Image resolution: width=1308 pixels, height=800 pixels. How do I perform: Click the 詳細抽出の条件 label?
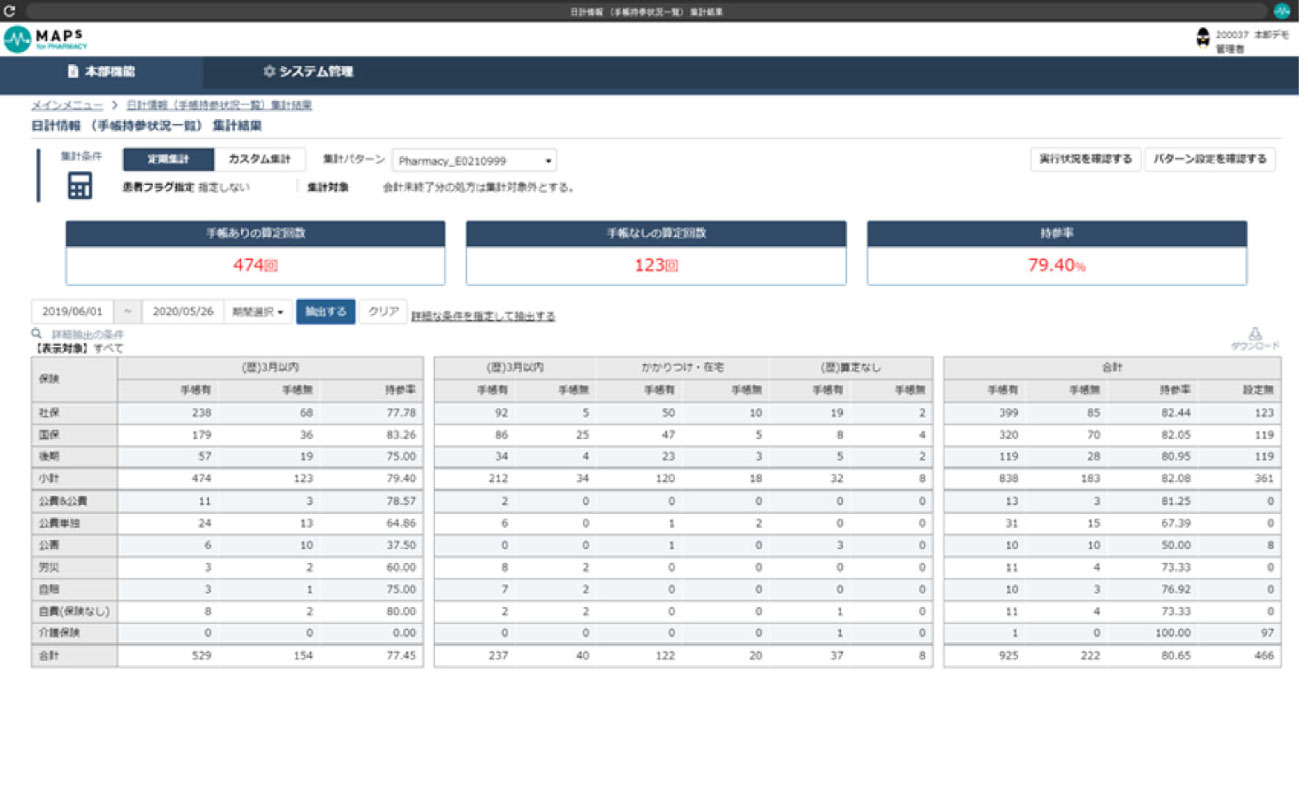click(88, 334)
